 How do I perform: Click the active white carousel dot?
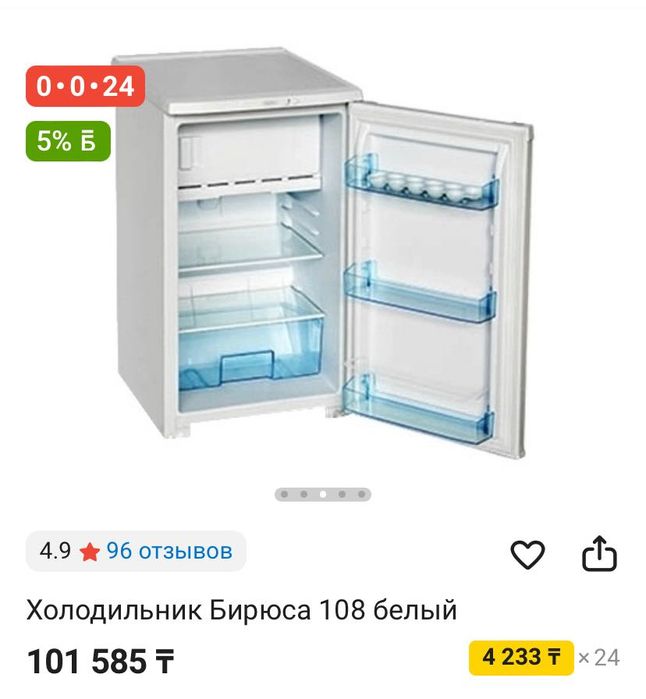click(x=323, y=494)
